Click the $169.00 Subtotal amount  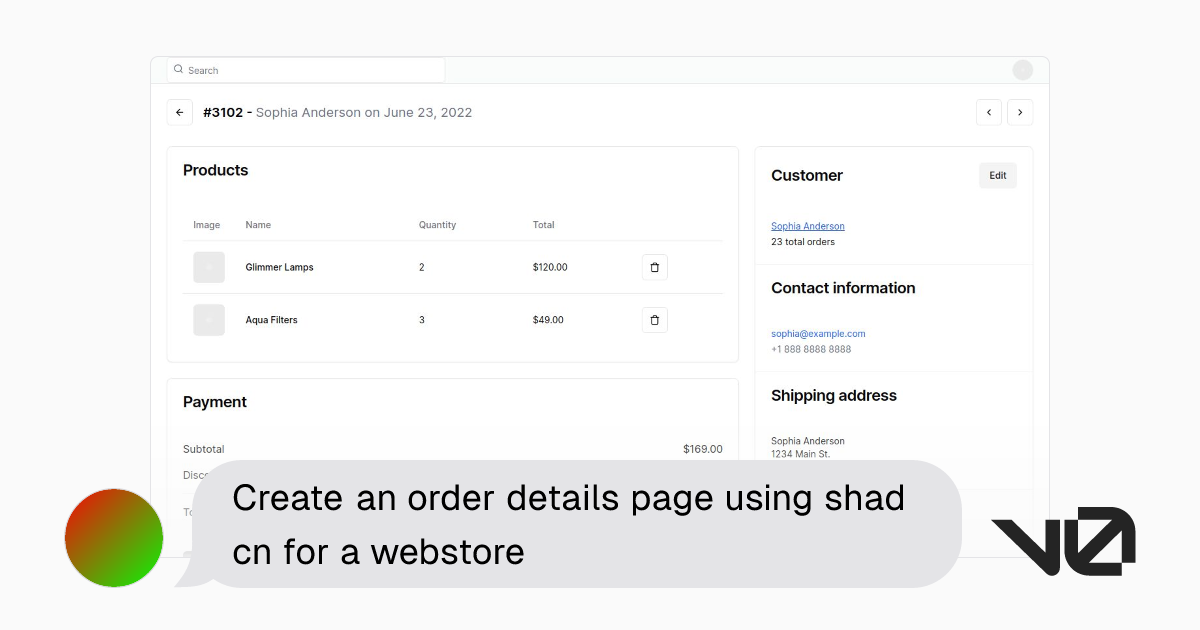pos(702,449)
